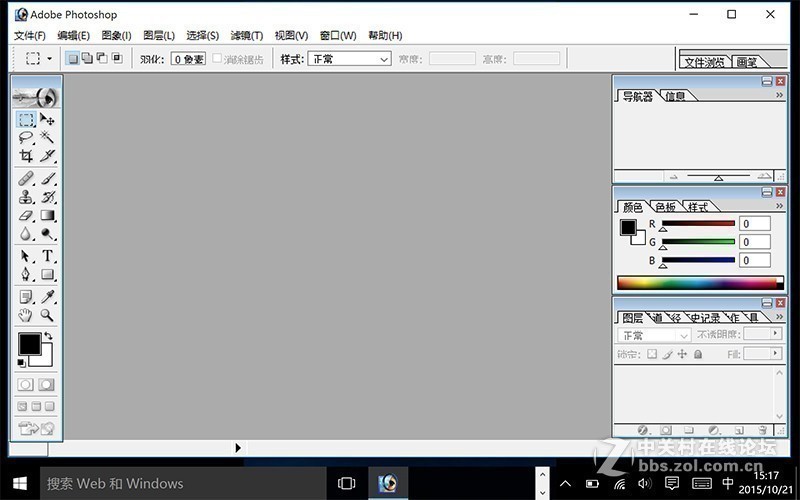Select the History Brush tool
Image resolution: width=800 pixels, height=500 pixels.
(x=47, y=197)
